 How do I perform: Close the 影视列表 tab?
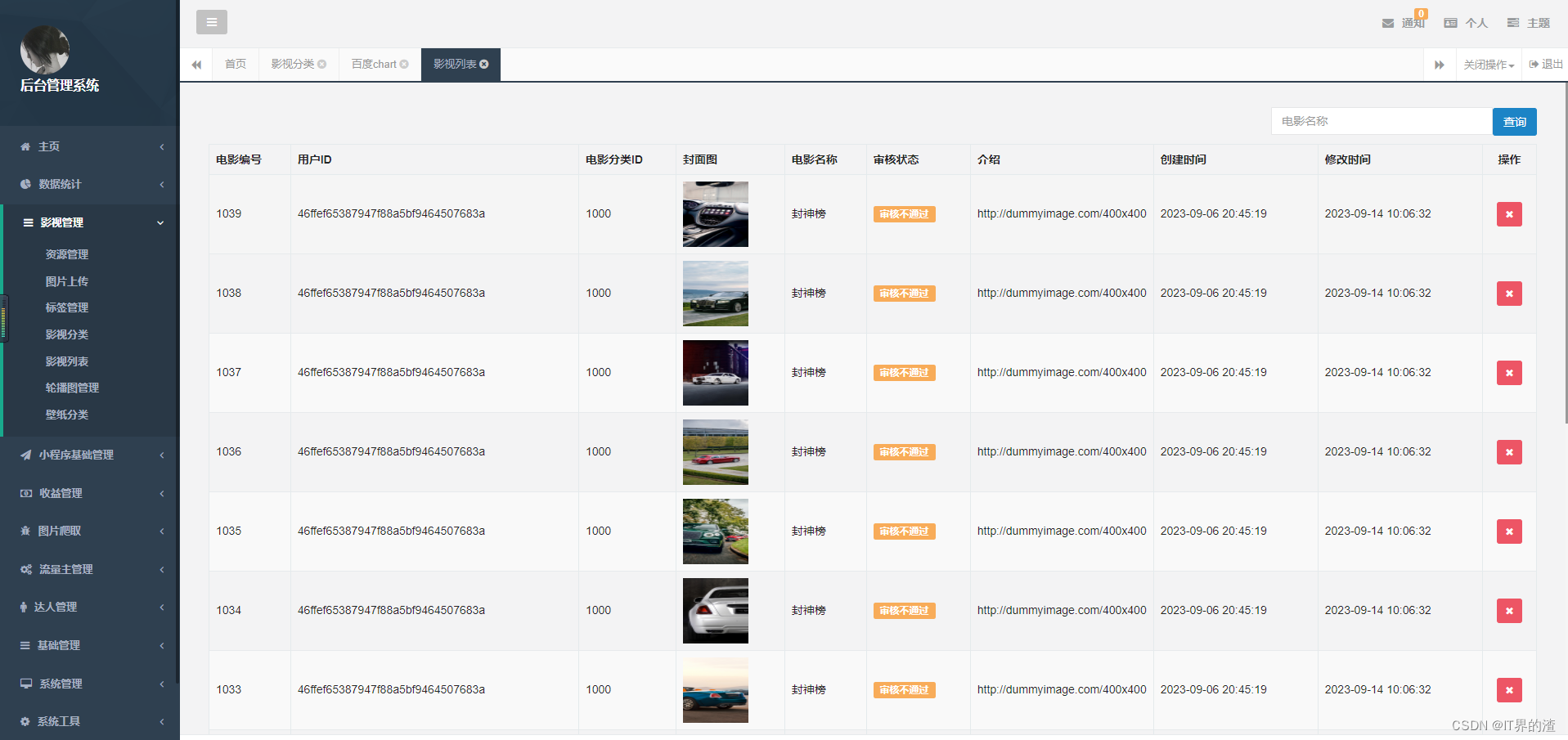pyautogui.click(x=484, y=64)
